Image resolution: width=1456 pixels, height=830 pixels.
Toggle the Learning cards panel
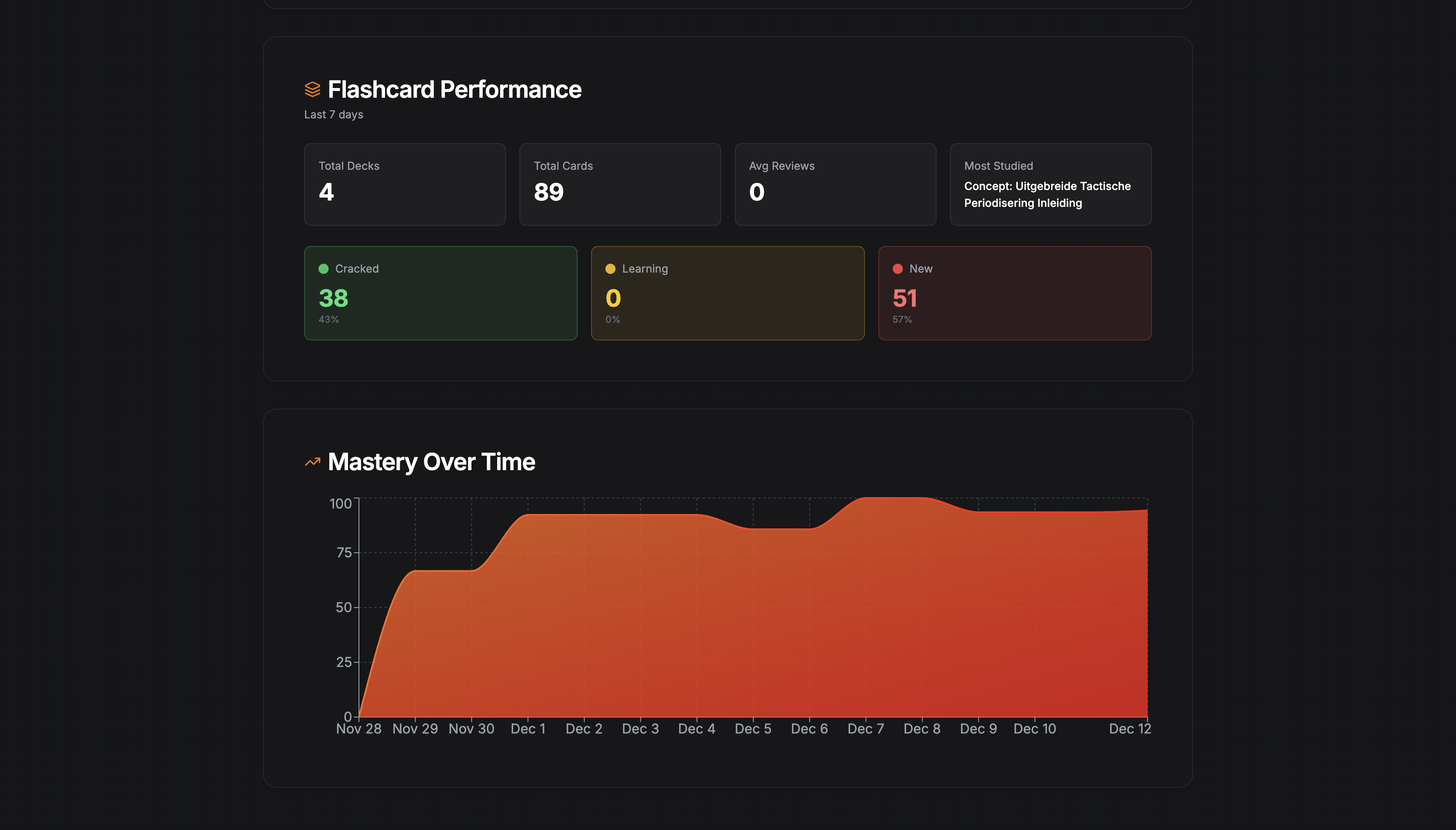pos(728,292)
